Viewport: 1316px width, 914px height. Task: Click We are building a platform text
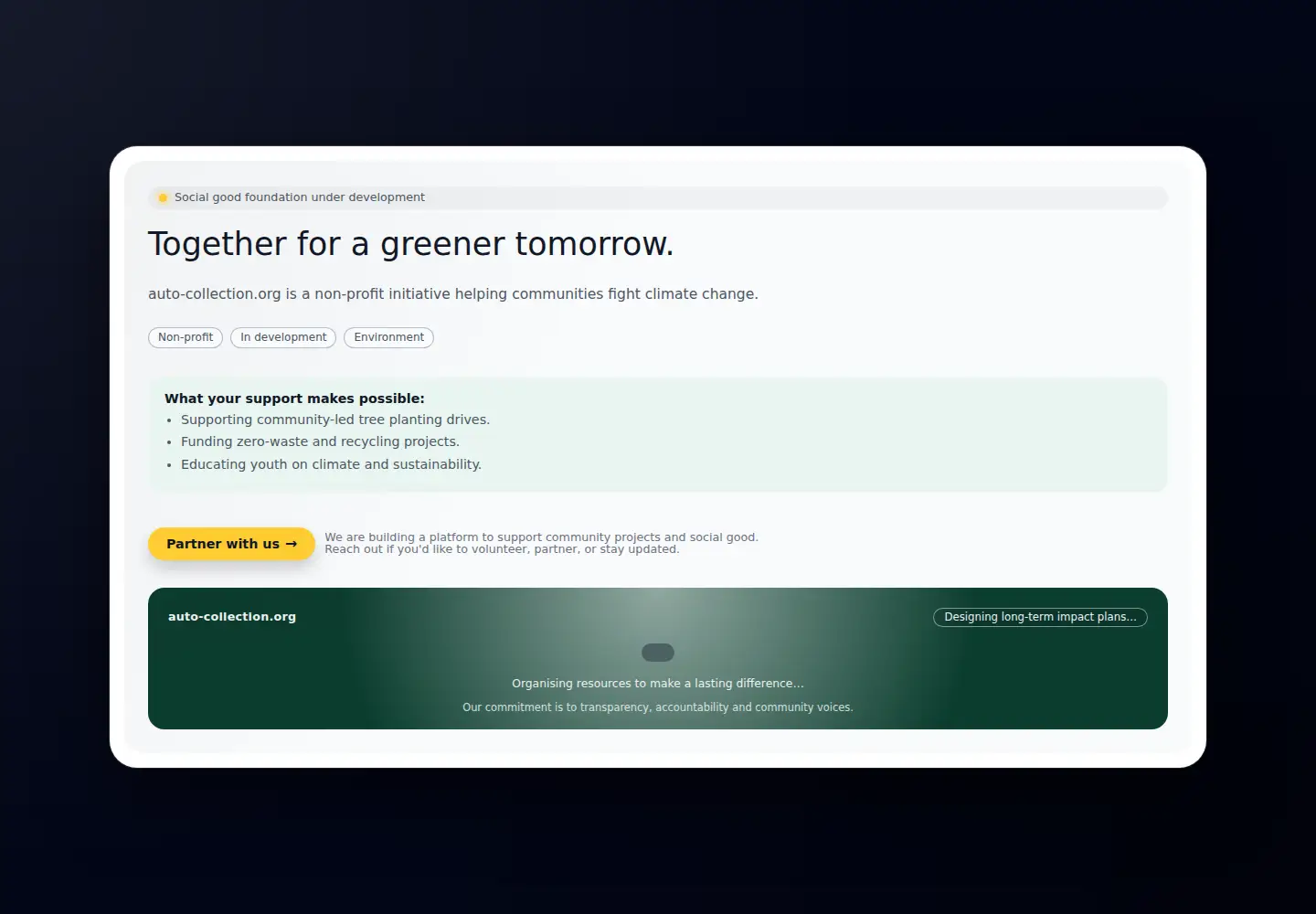click(541, 537)
